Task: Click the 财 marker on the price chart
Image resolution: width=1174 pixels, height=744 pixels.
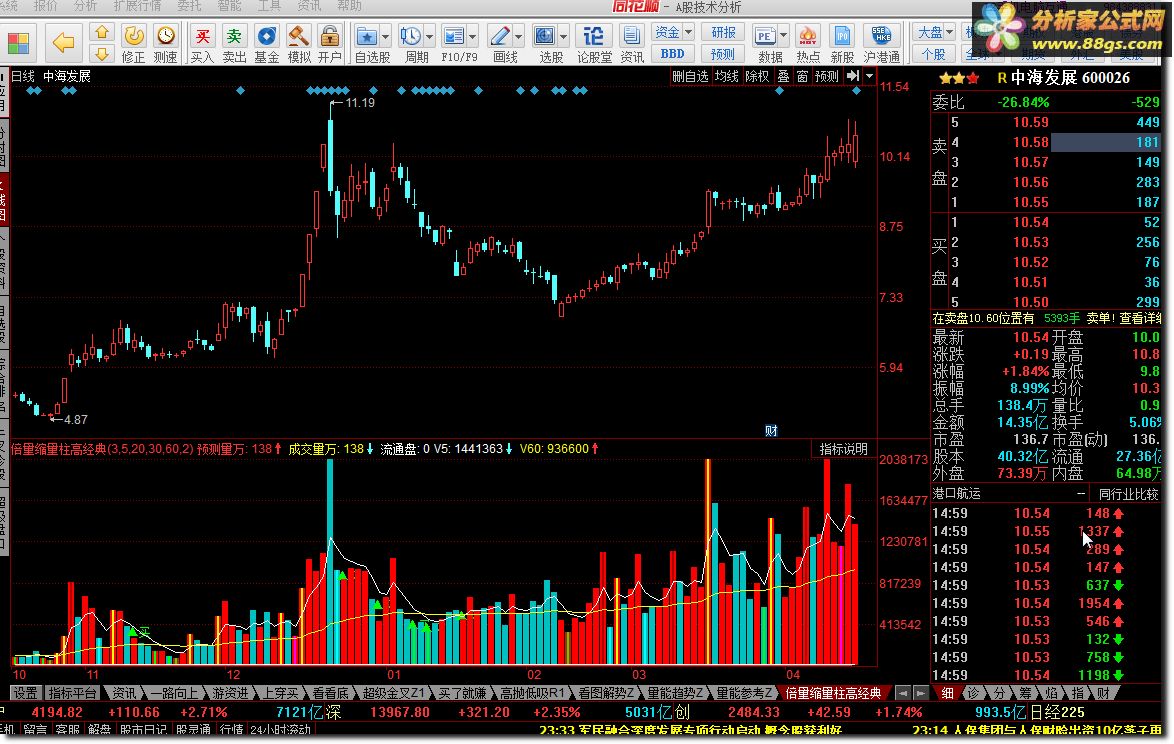Action: pyautogui.click(x=771, y=430)
